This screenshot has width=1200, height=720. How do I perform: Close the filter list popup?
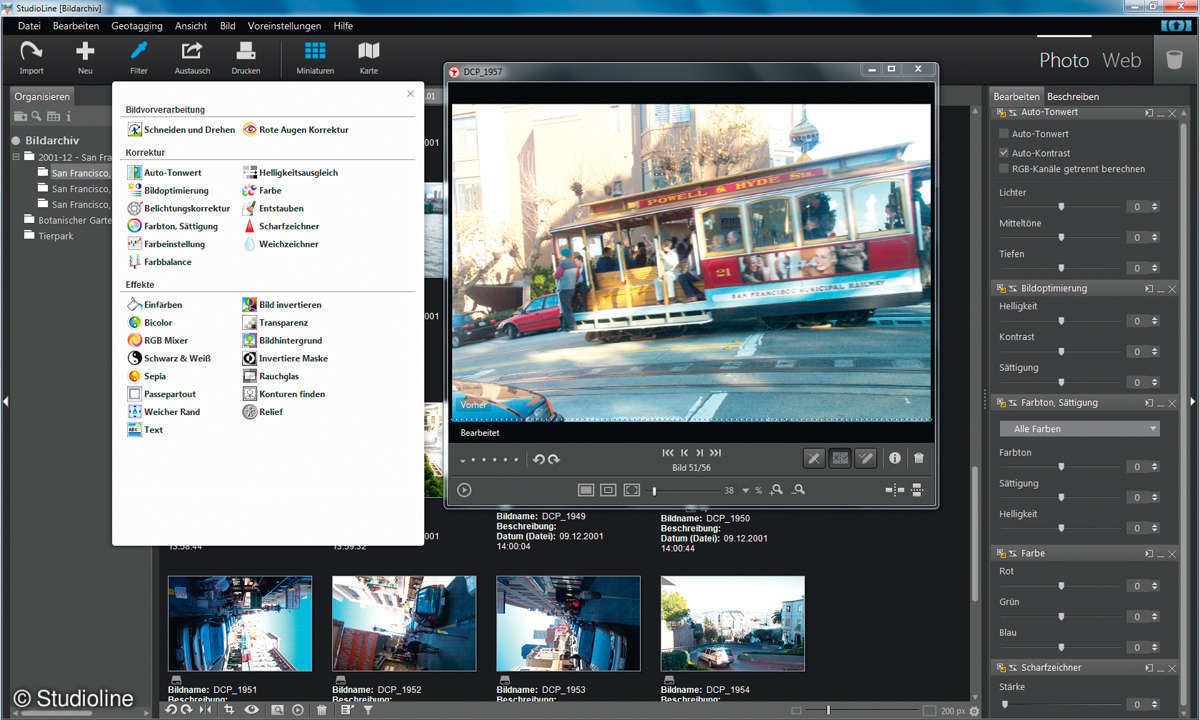pos(410,94)
